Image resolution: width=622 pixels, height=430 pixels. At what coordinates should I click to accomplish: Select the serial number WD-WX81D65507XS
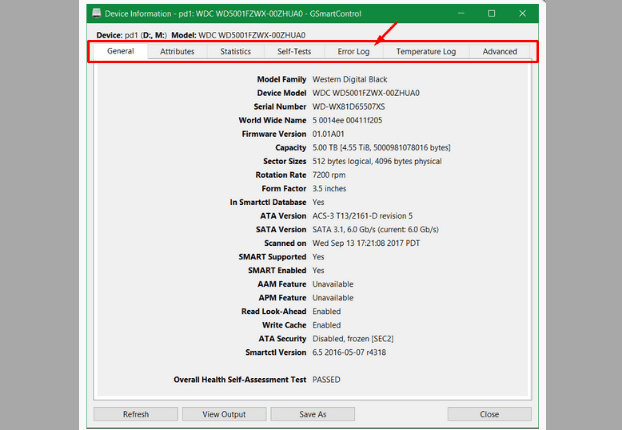[349, 107]
